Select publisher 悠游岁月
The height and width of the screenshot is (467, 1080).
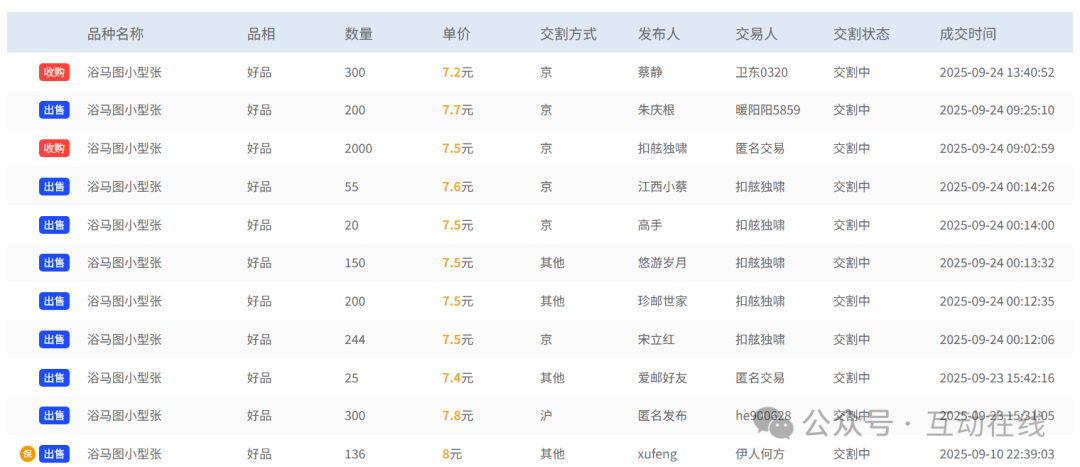click(x=662, y=263)
